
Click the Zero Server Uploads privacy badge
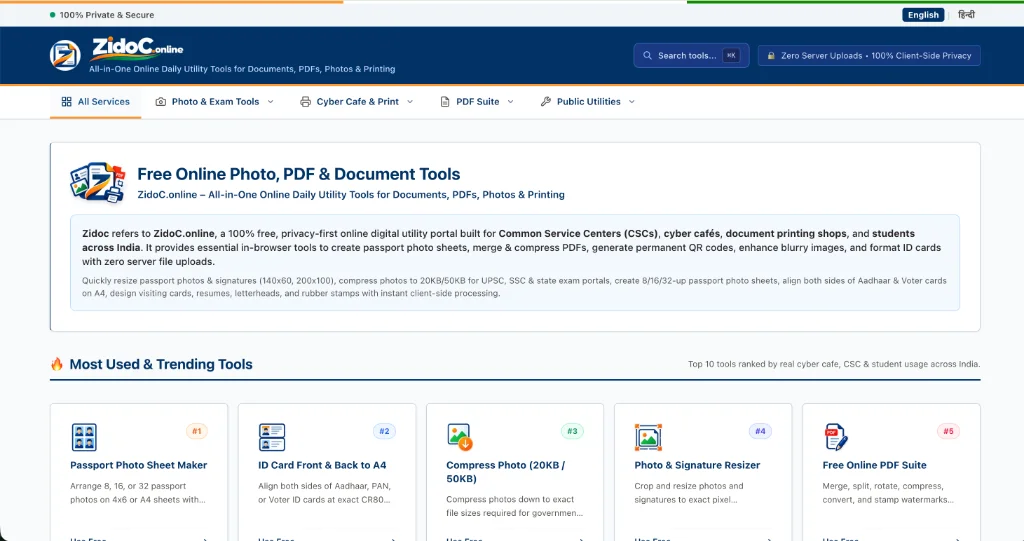click(869, 56)
